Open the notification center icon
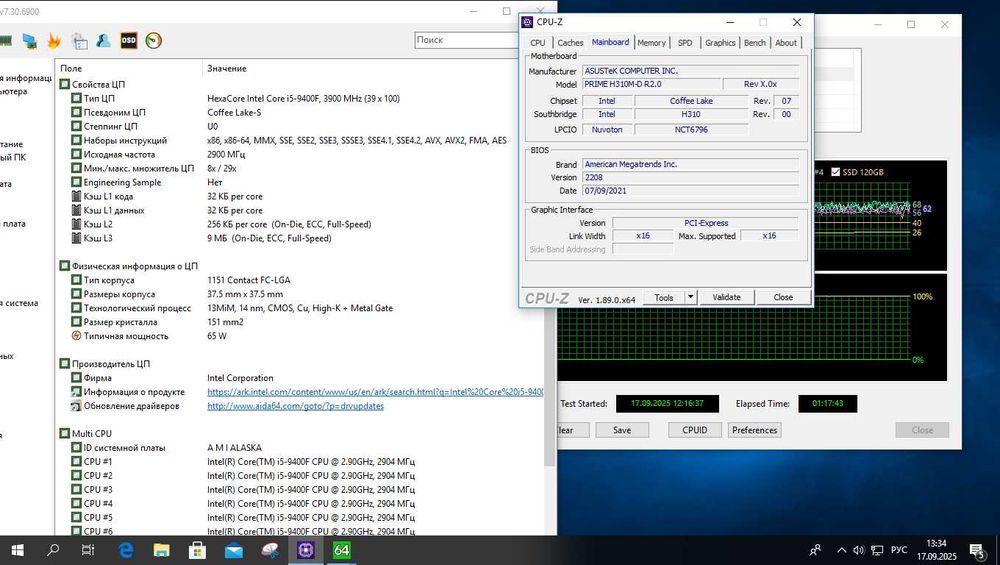 pos(978,550)
